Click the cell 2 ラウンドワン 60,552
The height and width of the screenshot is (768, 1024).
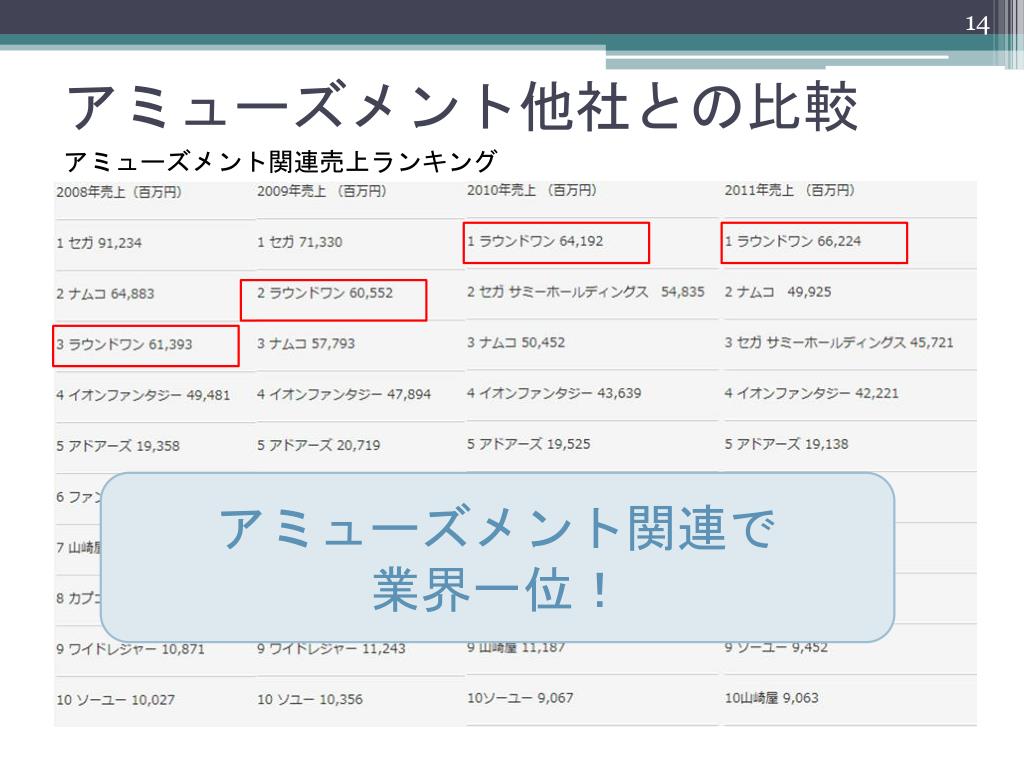(325, 293)
